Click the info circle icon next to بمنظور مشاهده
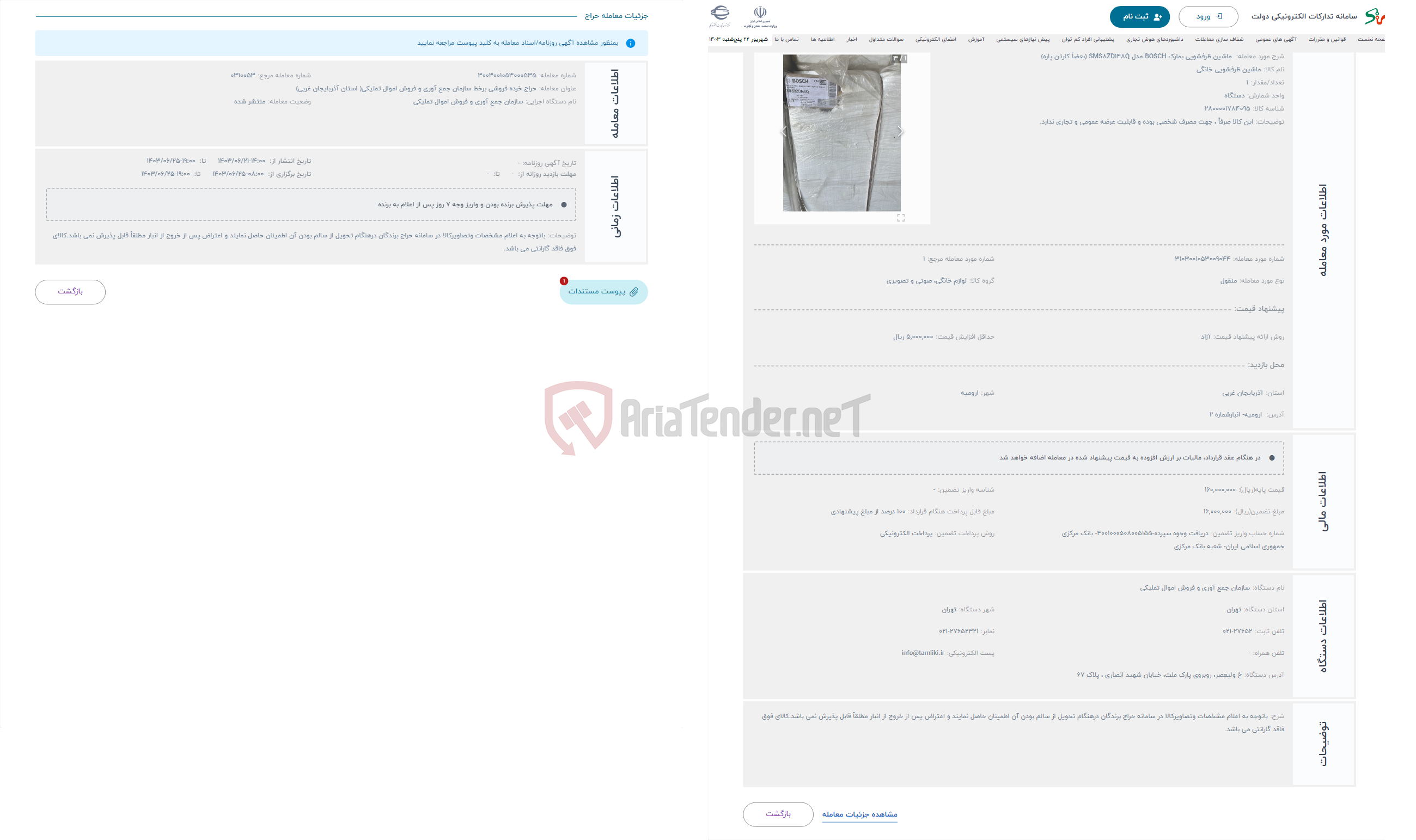 [x=631, y=43]
